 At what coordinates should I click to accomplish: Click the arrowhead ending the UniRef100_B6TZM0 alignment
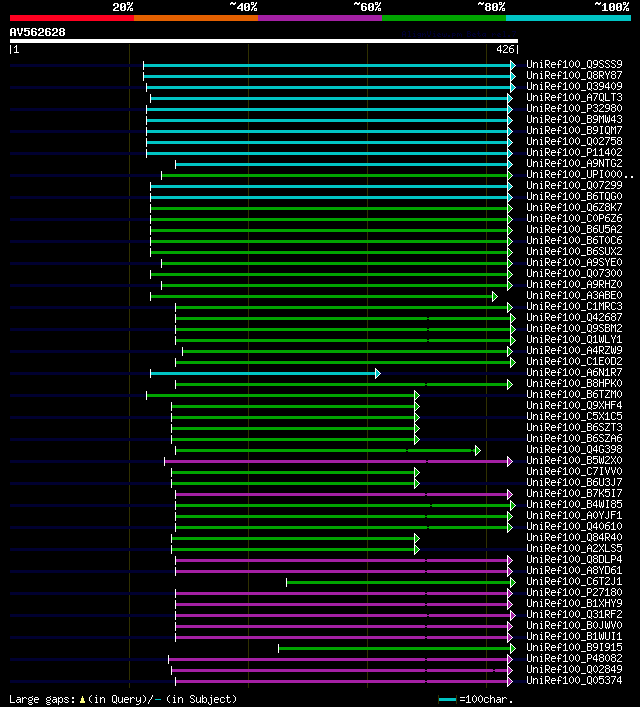pyautogui.click(x=417, y=395)
